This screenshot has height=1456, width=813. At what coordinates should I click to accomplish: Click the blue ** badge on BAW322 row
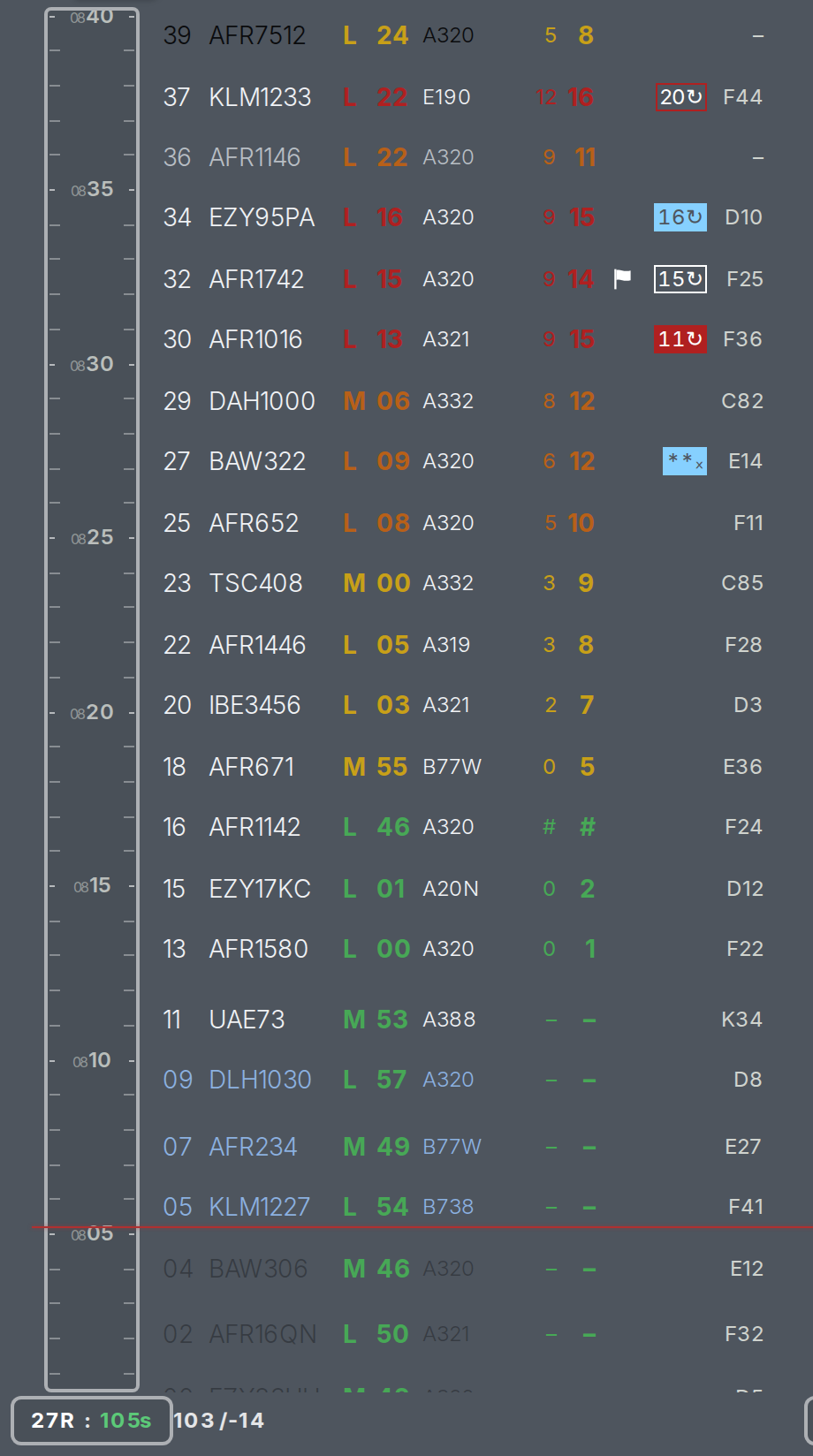(685, 461)
